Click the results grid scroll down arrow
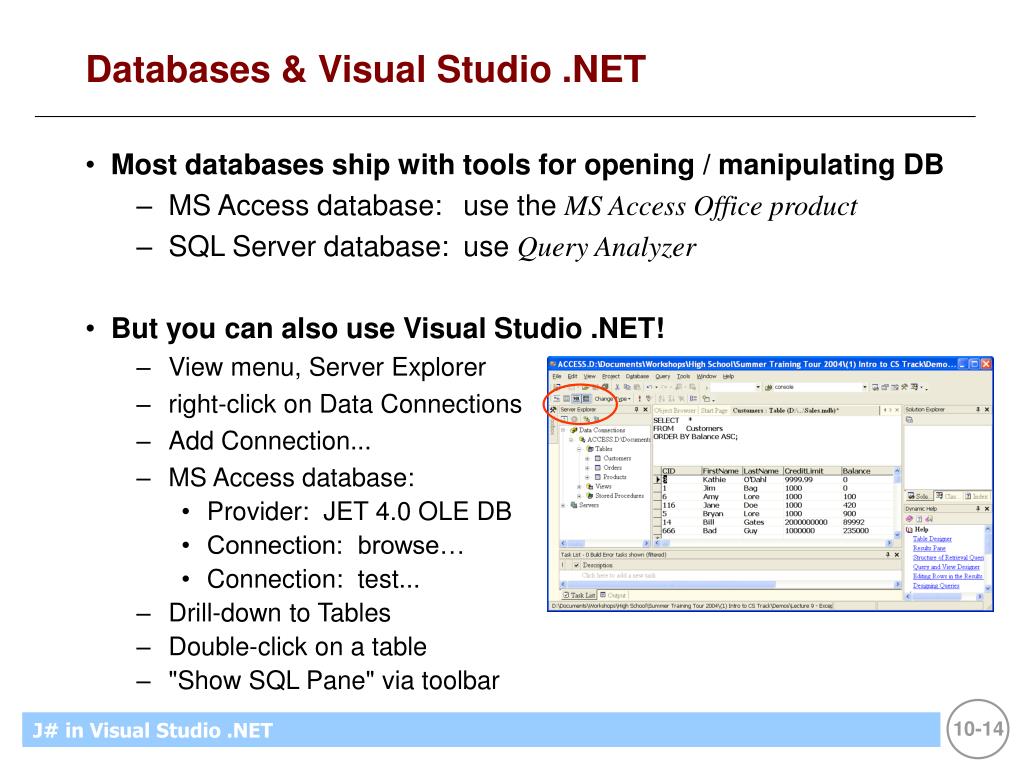 [x=897, y=534]
